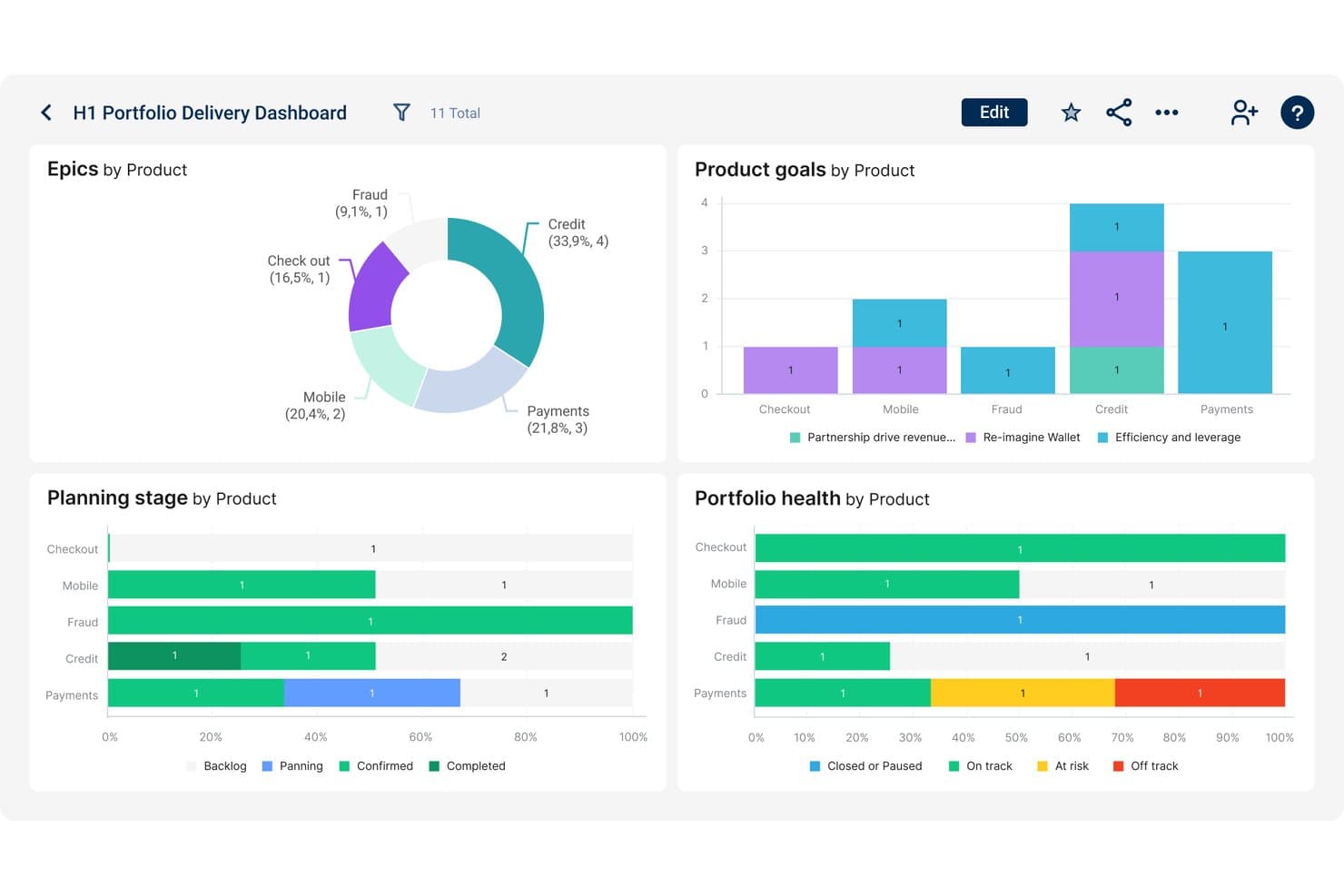Image resolution: width=1344 pixels, height=896 pixels.
Task: Click the blue Payments segment in Planning stage
Action: coord(372,693)
